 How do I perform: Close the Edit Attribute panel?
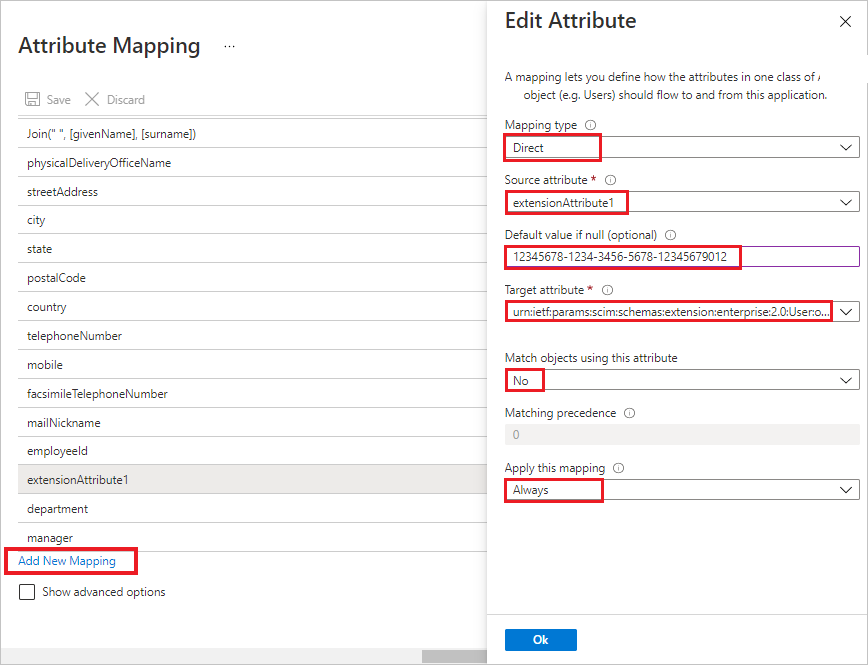tap(845, 22)
